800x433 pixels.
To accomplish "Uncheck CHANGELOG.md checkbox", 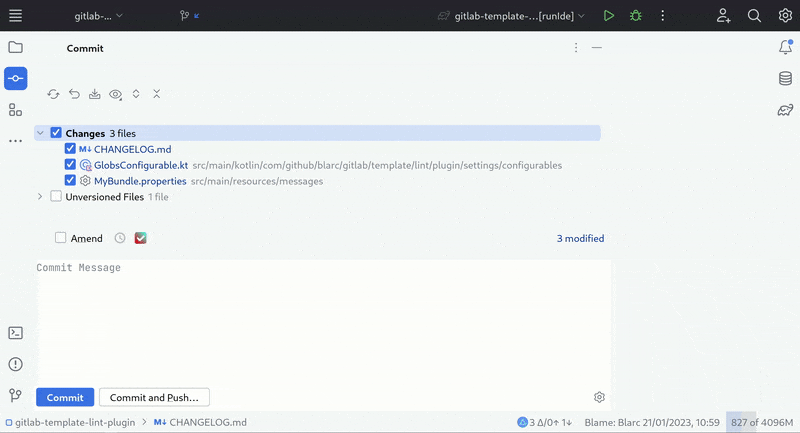I will (x=70, y=149).
